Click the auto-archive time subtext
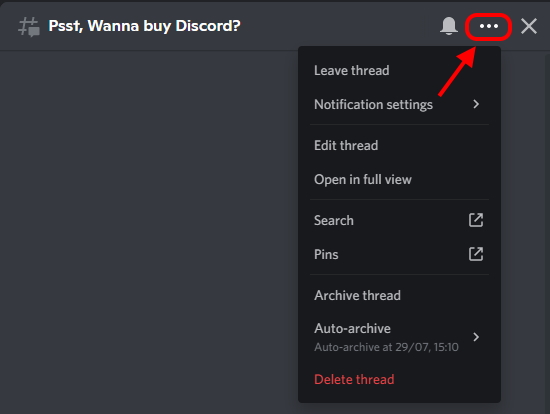This screenshot has height=414, width=550. [x=386, y=347]
